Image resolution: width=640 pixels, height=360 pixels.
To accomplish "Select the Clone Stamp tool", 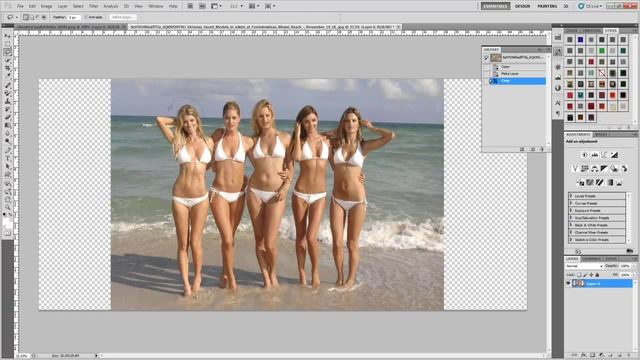I will pos(8,101).
